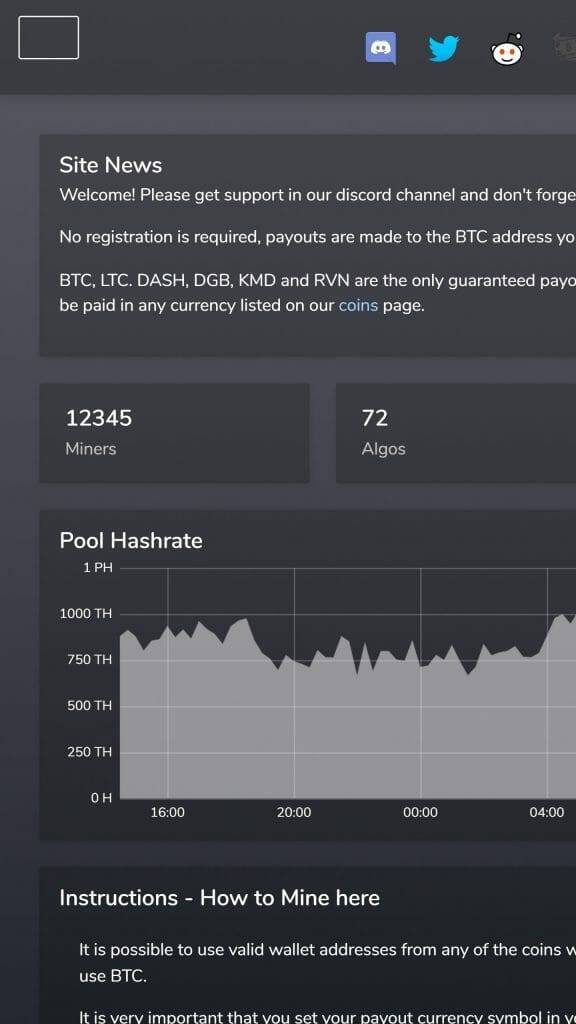Screen dimensions: 576x1024
Task: Click the '20:00' time label
Action: coord(294,812)
